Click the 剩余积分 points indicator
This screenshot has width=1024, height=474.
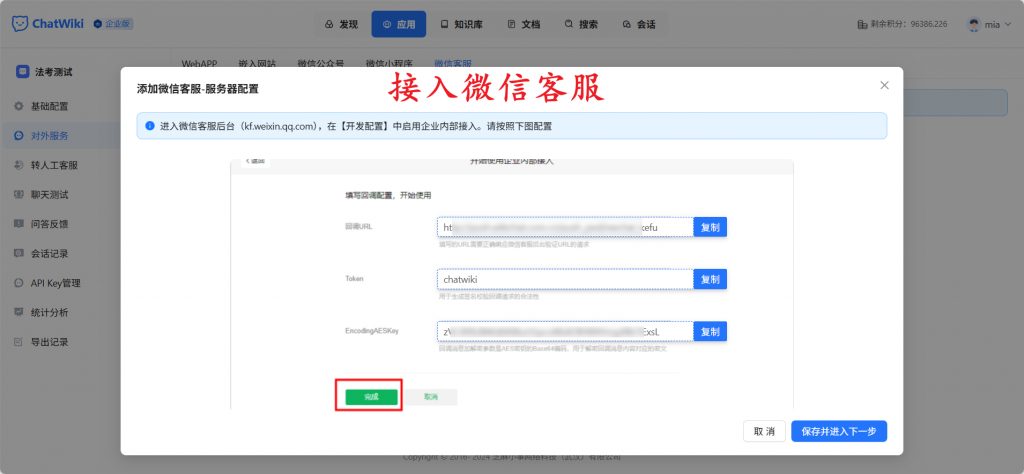tap(902, 24)
